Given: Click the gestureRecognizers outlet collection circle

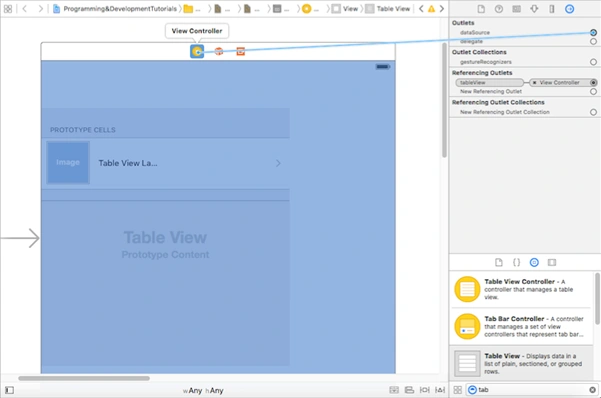Looking at the screenshot, I should tap(593, 62).
